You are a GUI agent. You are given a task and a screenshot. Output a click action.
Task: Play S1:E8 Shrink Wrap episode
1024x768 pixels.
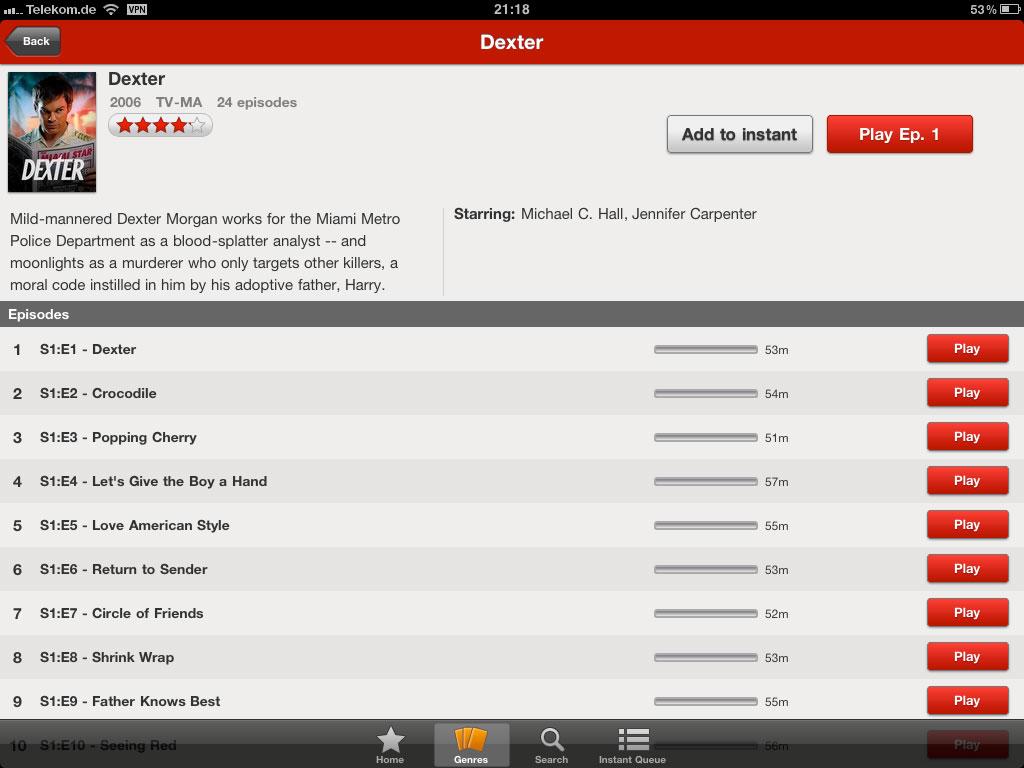(x=967, y=656)
